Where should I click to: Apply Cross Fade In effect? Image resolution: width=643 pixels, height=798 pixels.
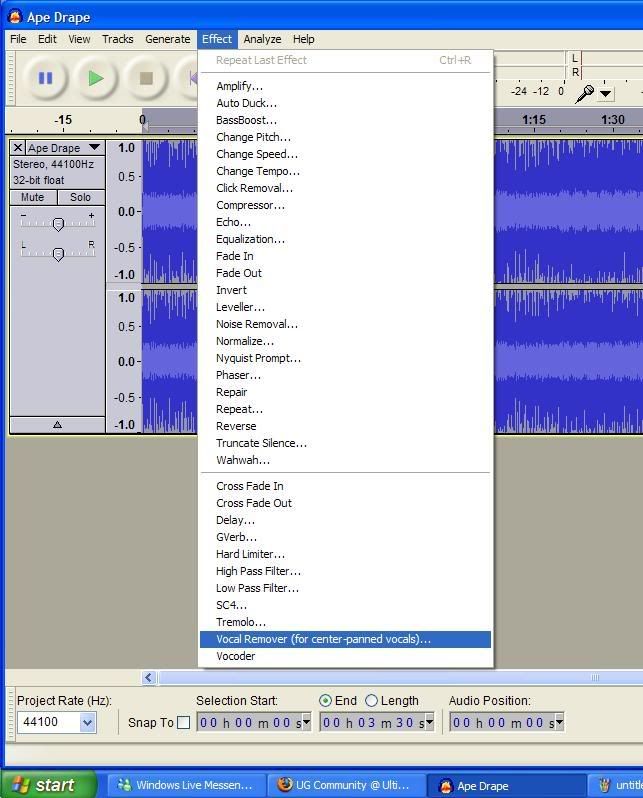[345, 486]
